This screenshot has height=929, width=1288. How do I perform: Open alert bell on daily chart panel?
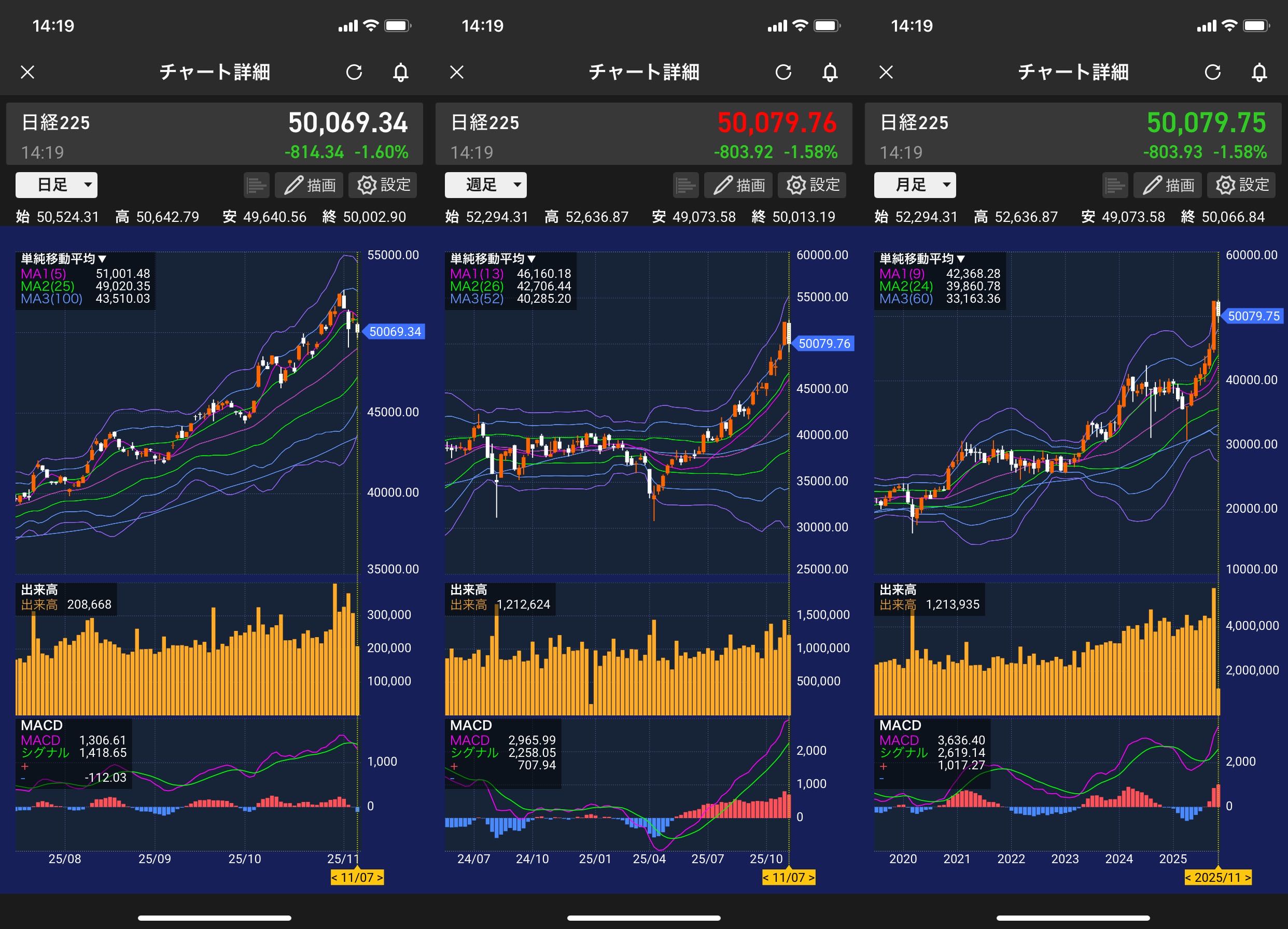(x=400, y=72)
